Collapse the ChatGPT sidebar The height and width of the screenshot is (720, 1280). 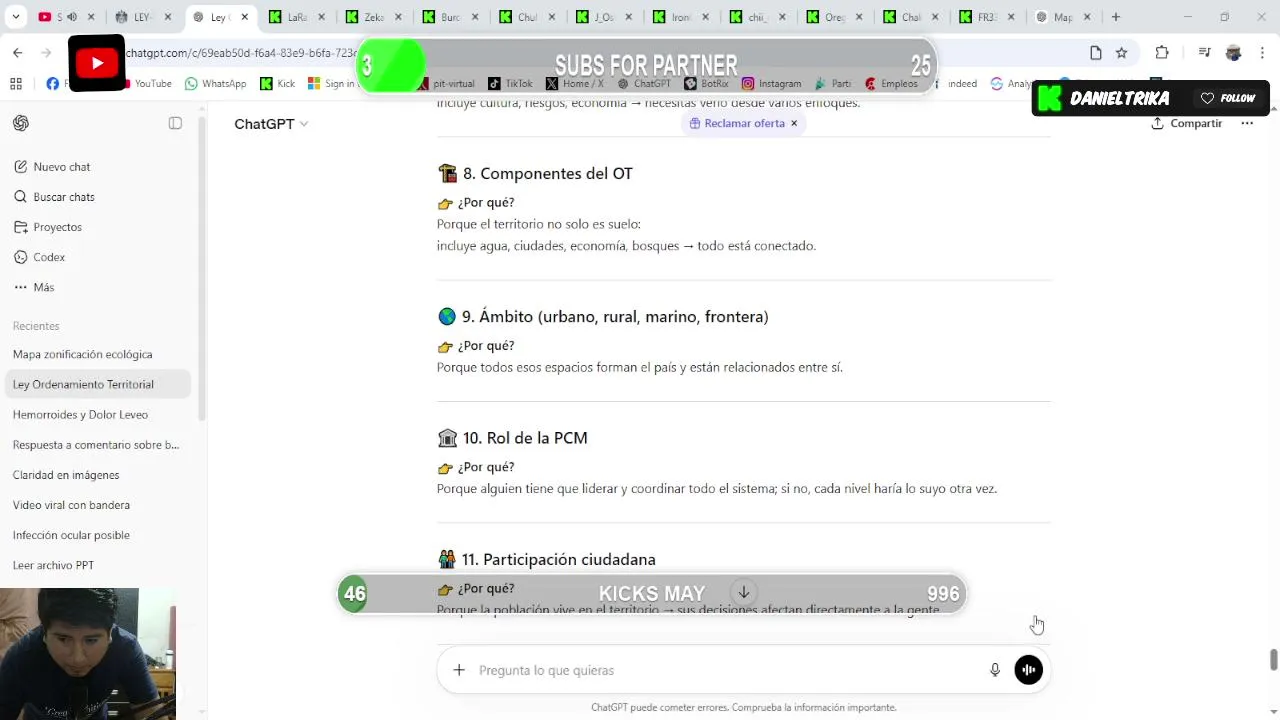(x=175, y=123)
